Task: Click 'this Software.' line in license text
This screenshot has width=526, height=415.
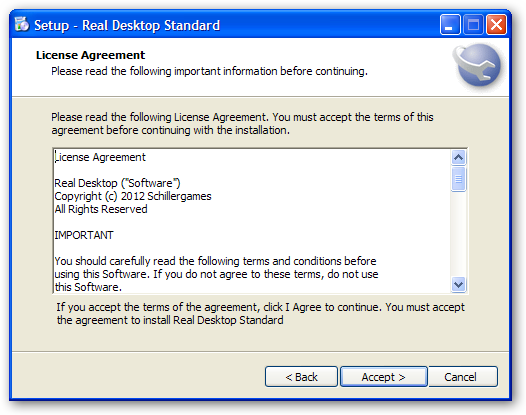Action: coord(88,287)
